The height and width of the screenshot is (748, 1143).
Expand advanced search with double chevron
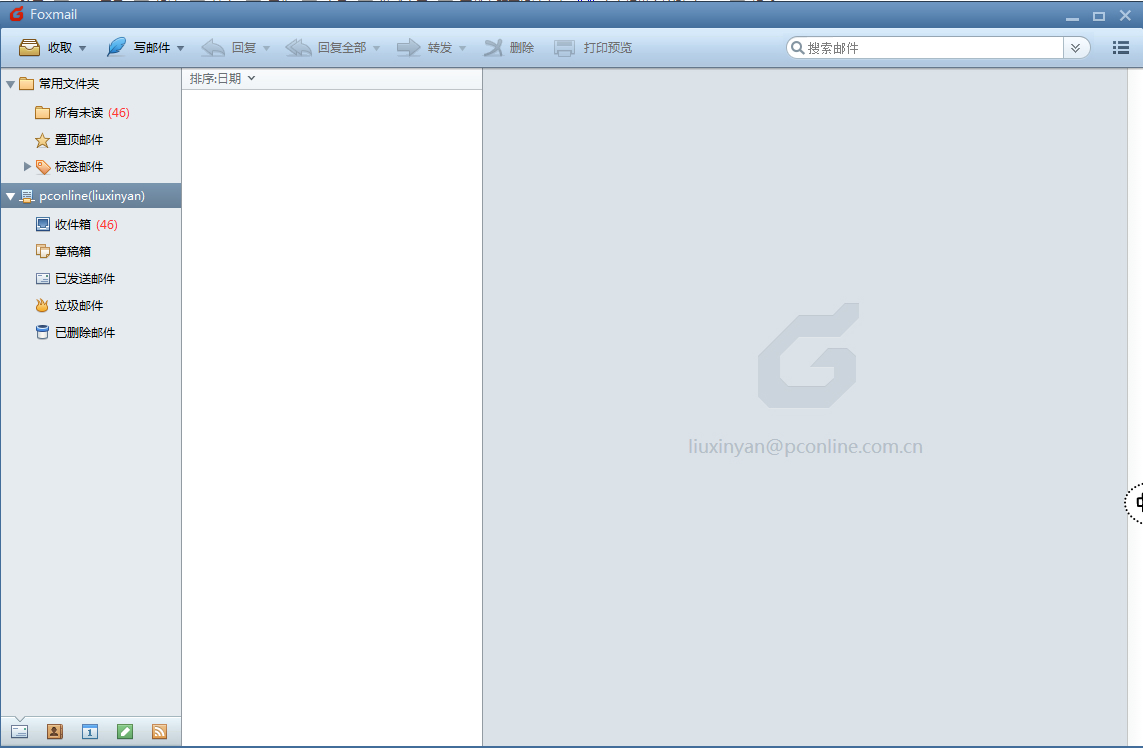1077,47
